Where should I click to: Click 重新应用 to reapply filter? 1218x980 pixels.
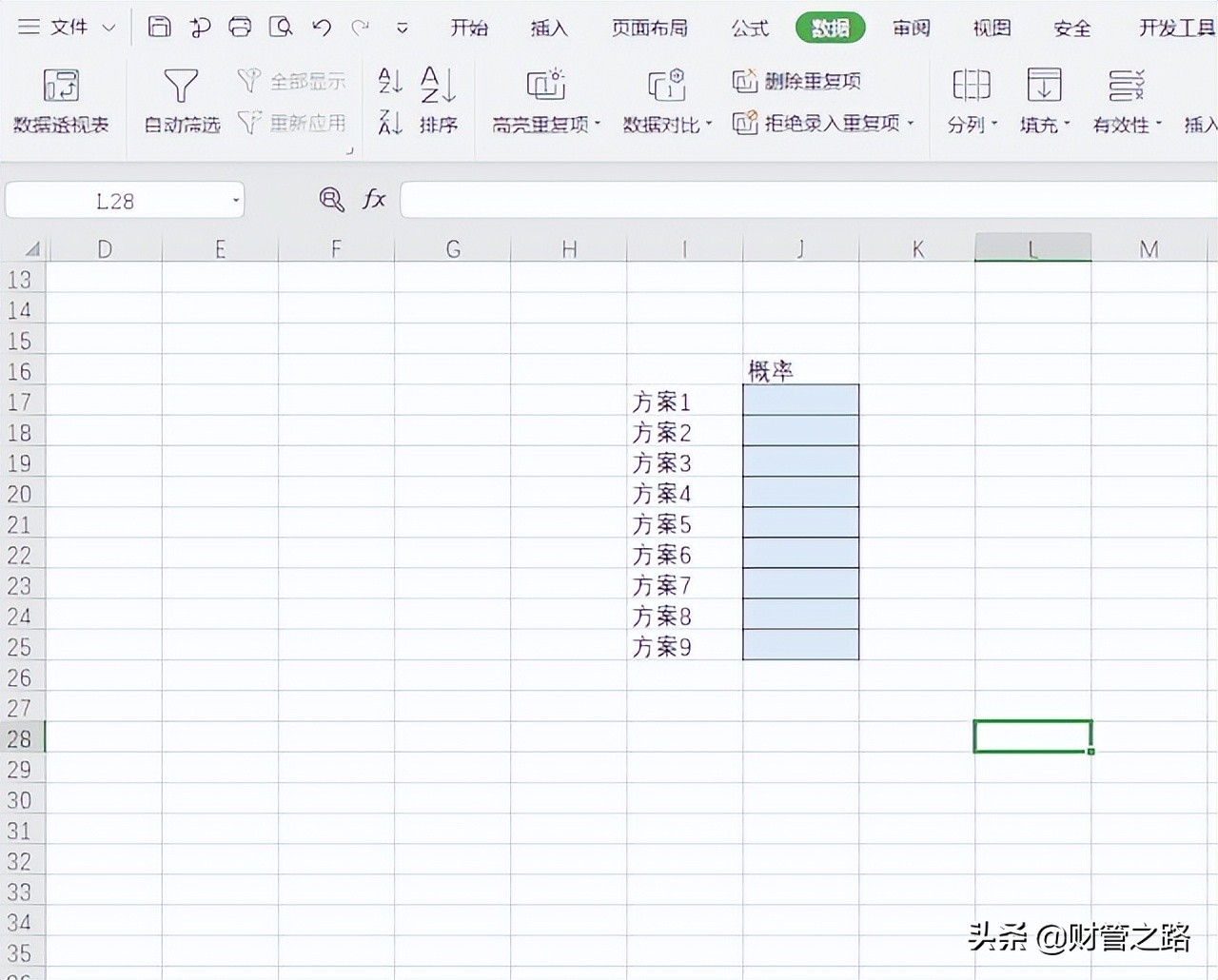click(293, 124)
